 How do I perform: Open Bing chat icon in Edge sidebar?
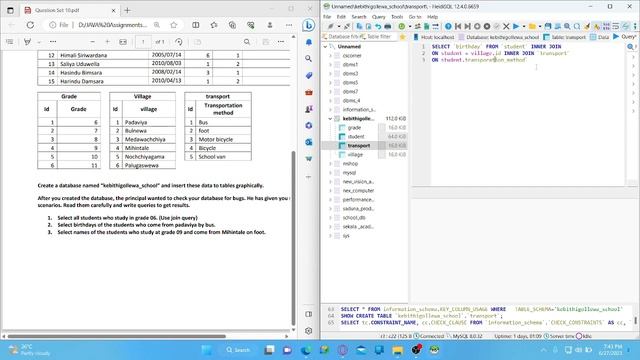click(x=309, y=25)
